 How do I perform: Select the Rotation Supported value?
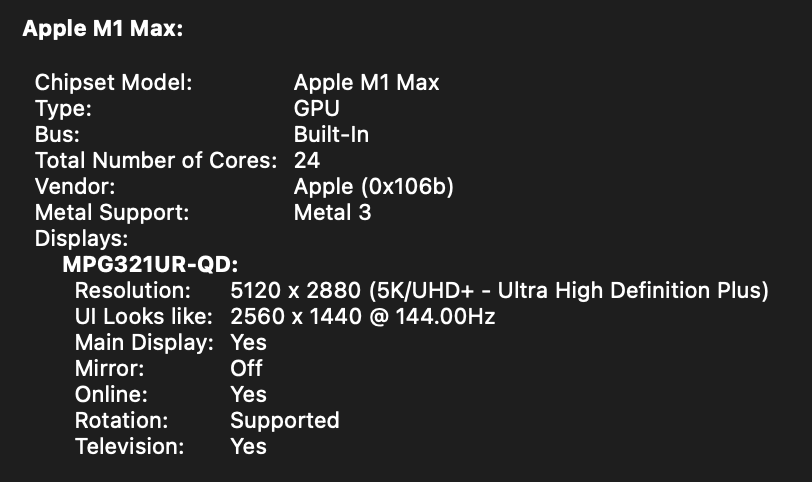pos(284,420)
